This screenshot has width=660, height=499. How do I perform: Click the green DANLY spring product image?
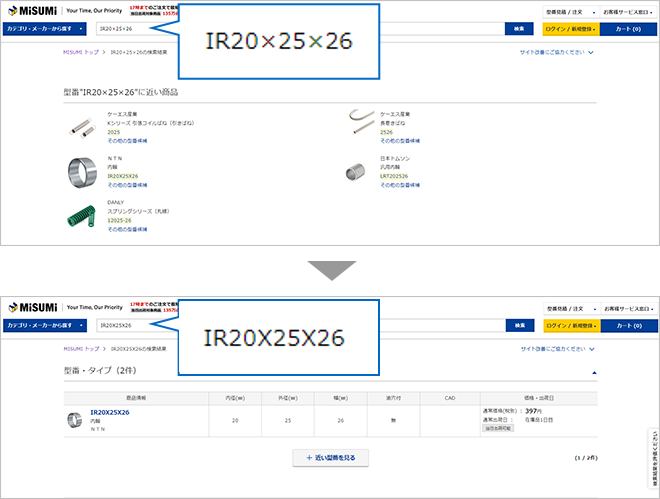pos(82,215)
